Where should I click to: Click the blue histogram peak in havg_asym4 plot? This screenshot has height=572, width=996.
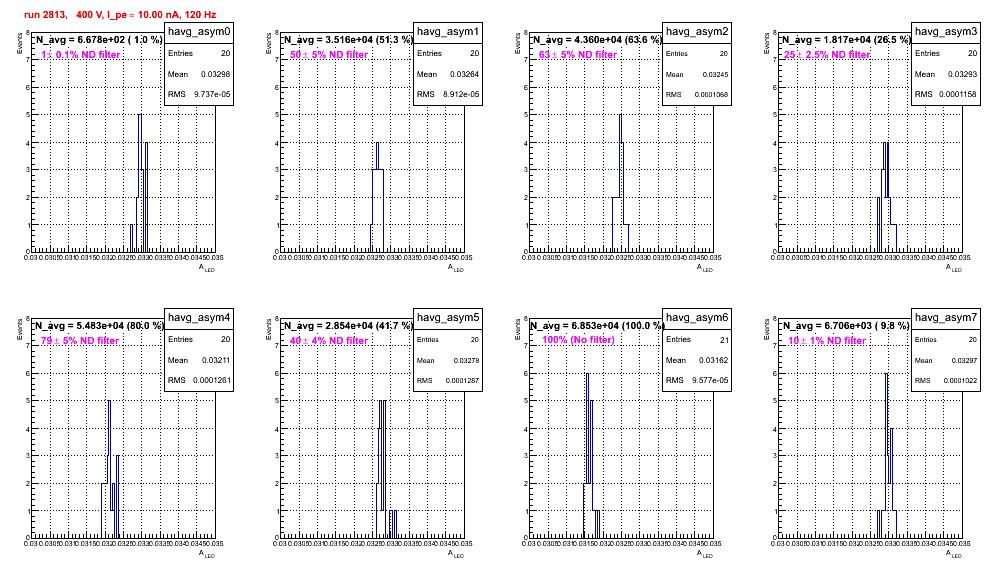click(109, 401)
